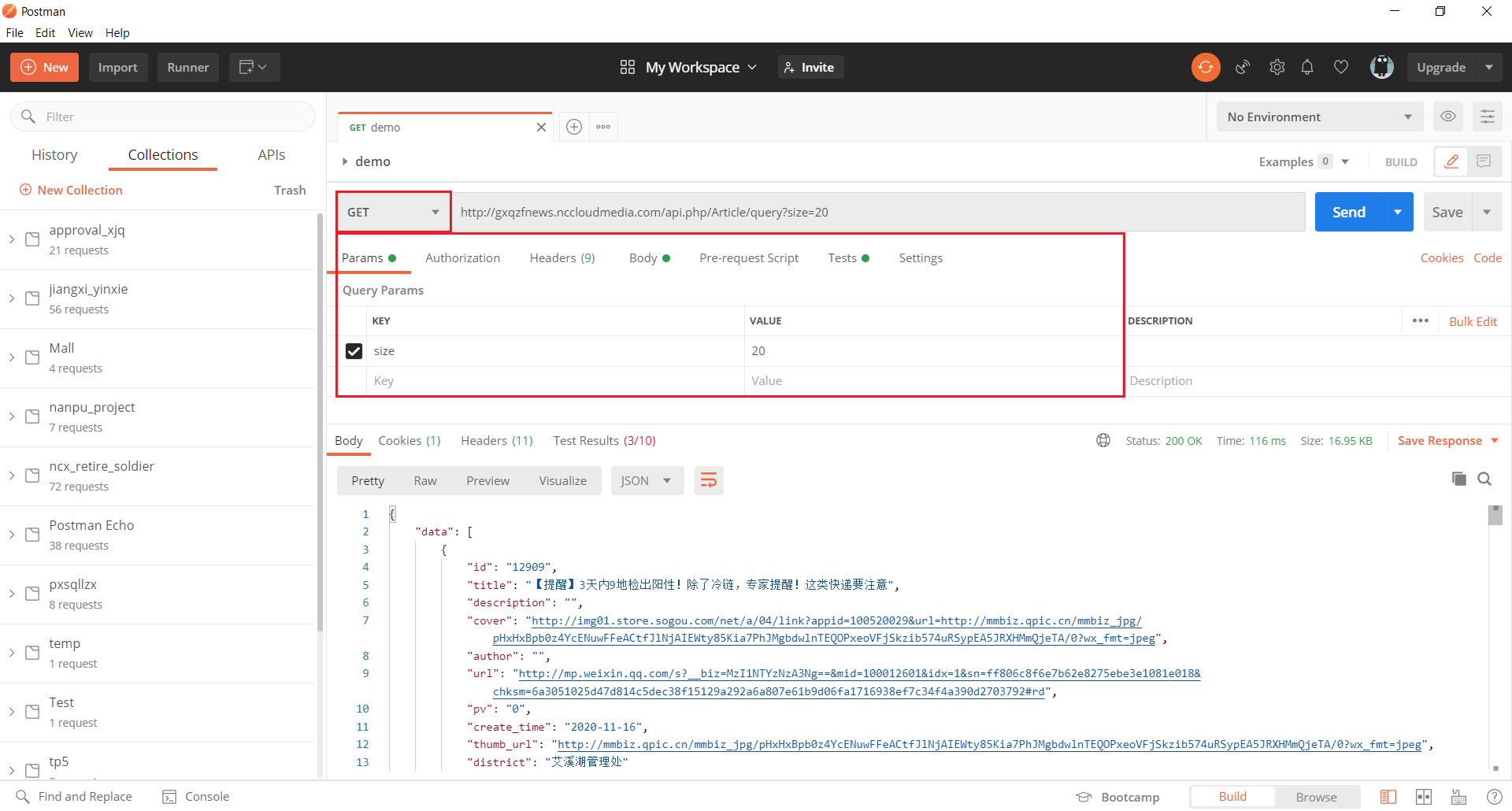Open the Upgrade dropdown arrow
The height and width of the screenshot is (811, 1512).
point(1488,68)
